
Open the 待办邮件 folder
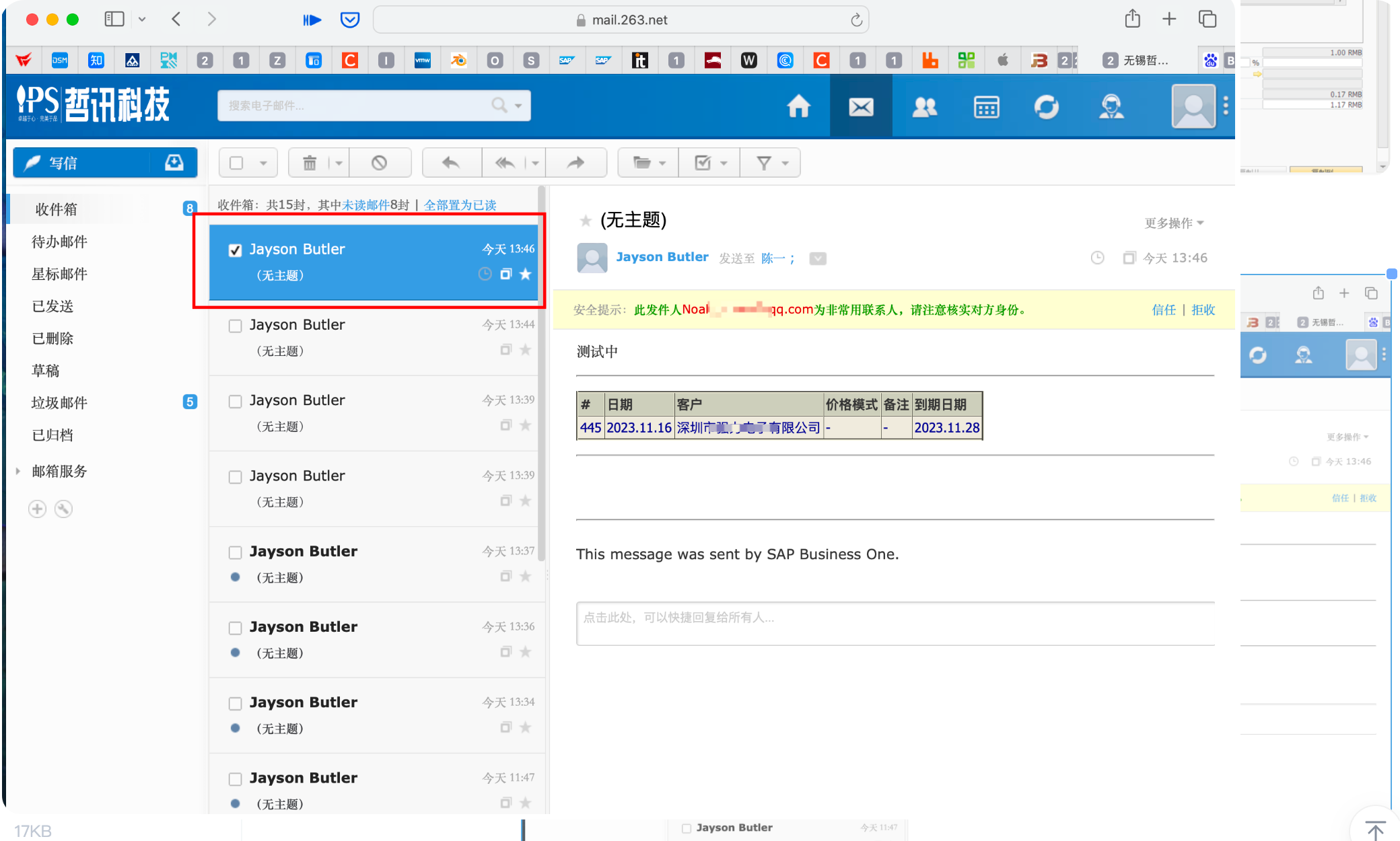pyautogui.click(x=59, y=242)
